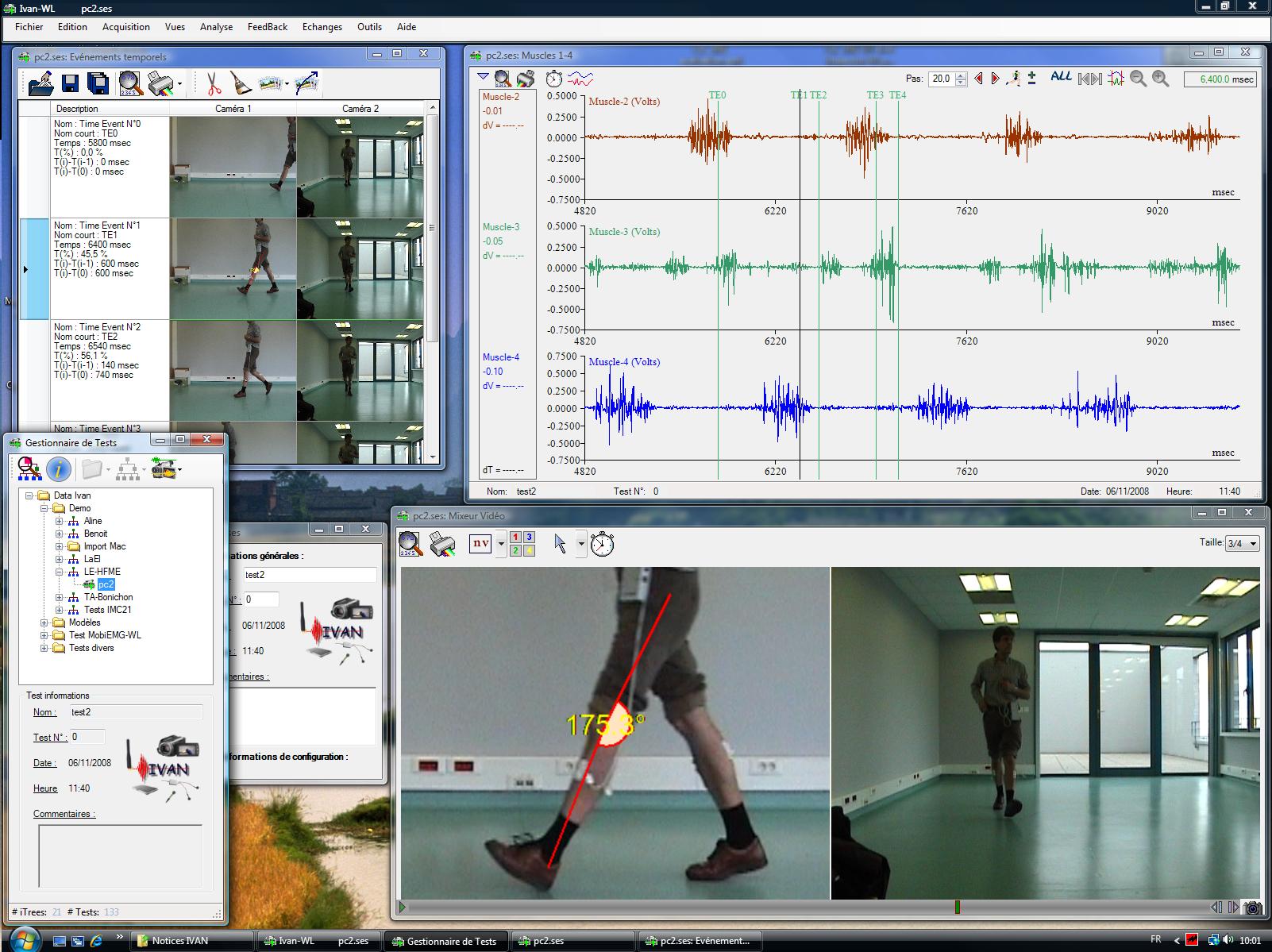Viewport: 1272px width, 952px height.
Task: Click the running figure icon
Action: 1014,78
